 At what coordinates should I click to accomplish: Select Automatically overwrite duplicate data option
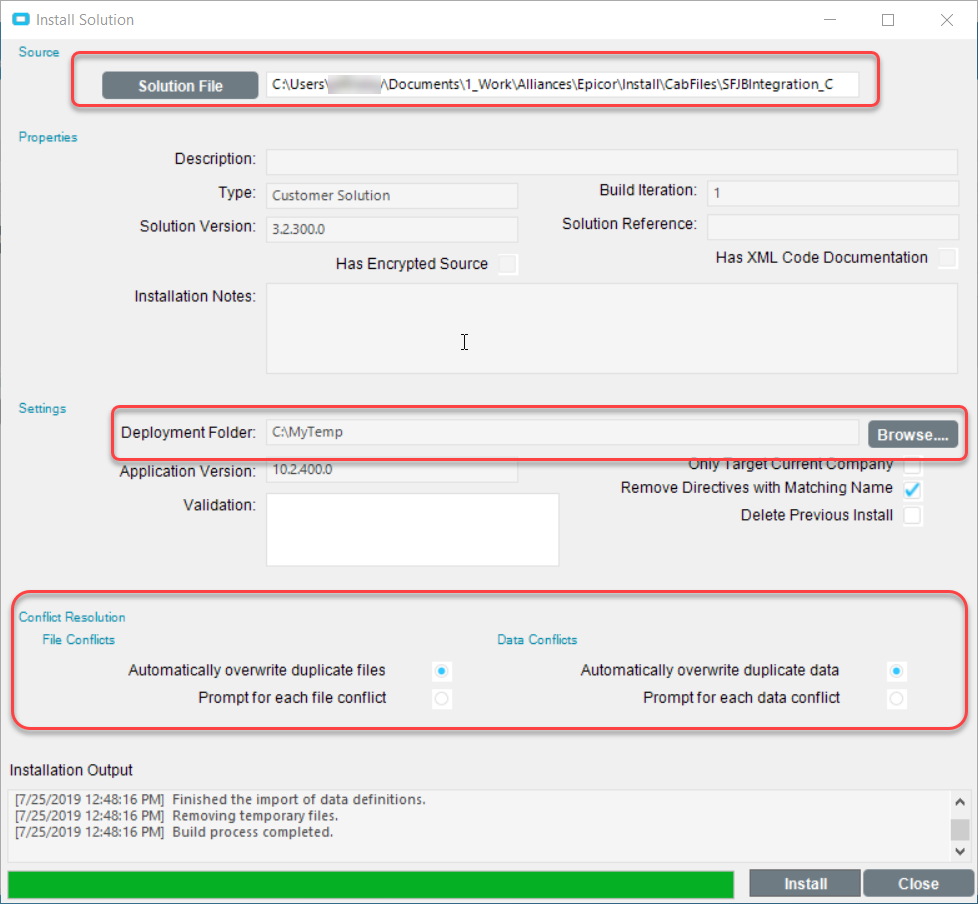point(897,671)
